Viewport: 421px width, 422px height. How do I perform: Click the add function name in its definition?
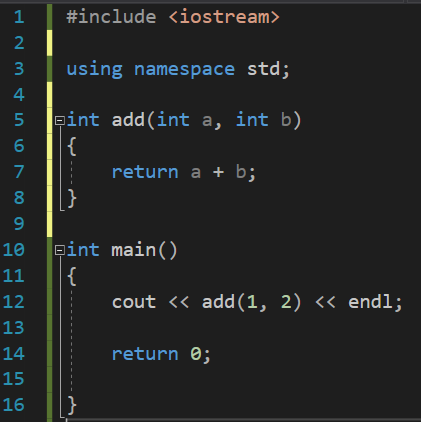pyautogui.click(x=128, y=120)
